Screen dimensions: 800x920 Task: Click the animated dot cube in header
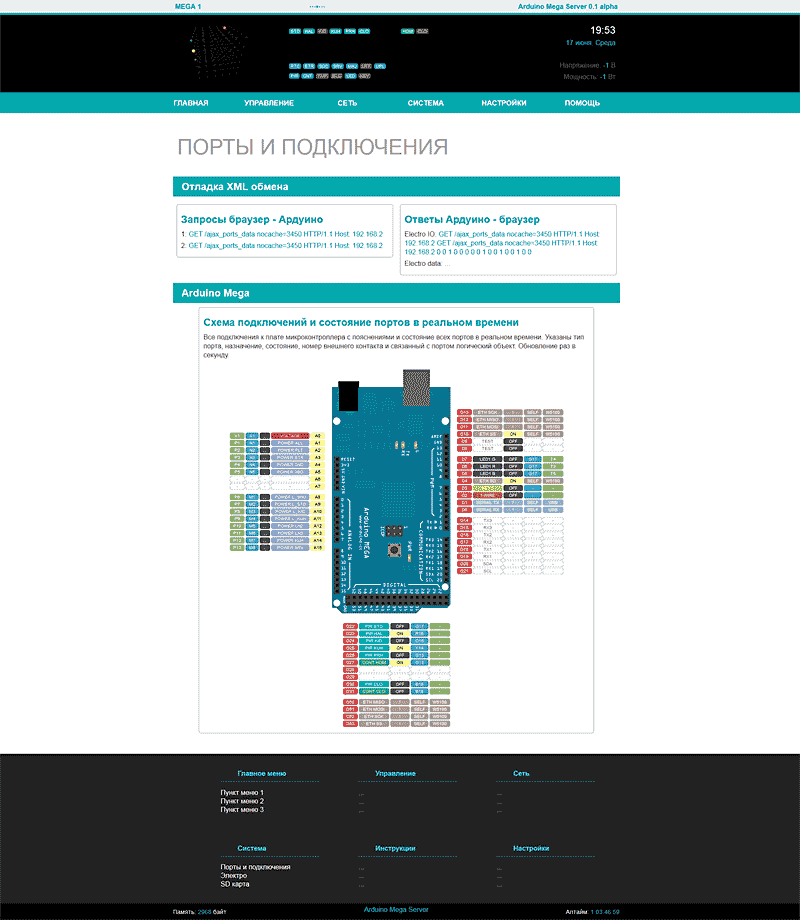217,53
